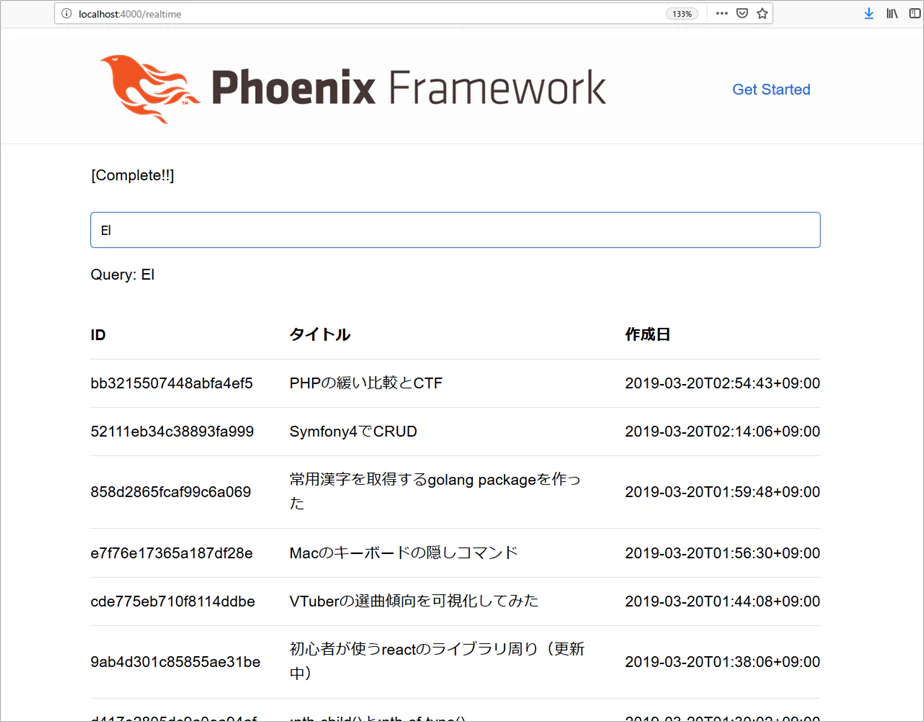Click title VTuberの選曲傾向を可視化してみた

click(x=414, y=601)
